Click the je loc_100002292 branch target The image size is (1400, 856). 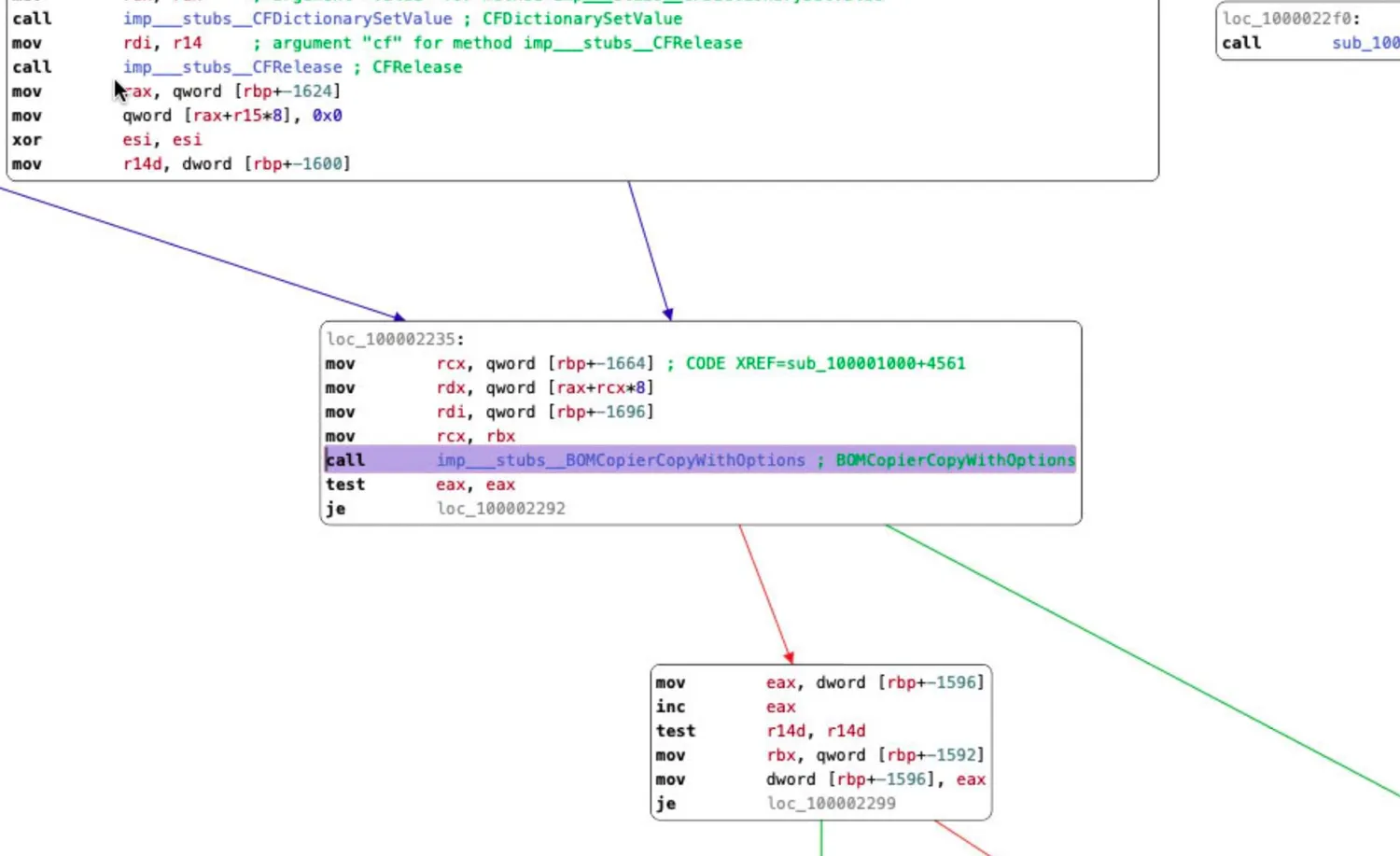(x=500, y=508)
